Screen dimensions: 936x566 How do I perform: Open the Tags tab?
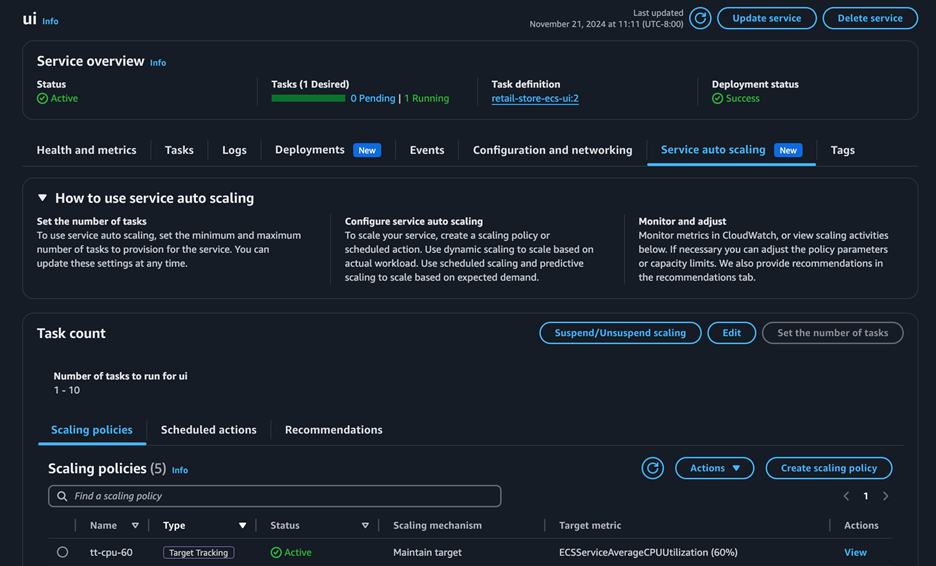point(843,150)
